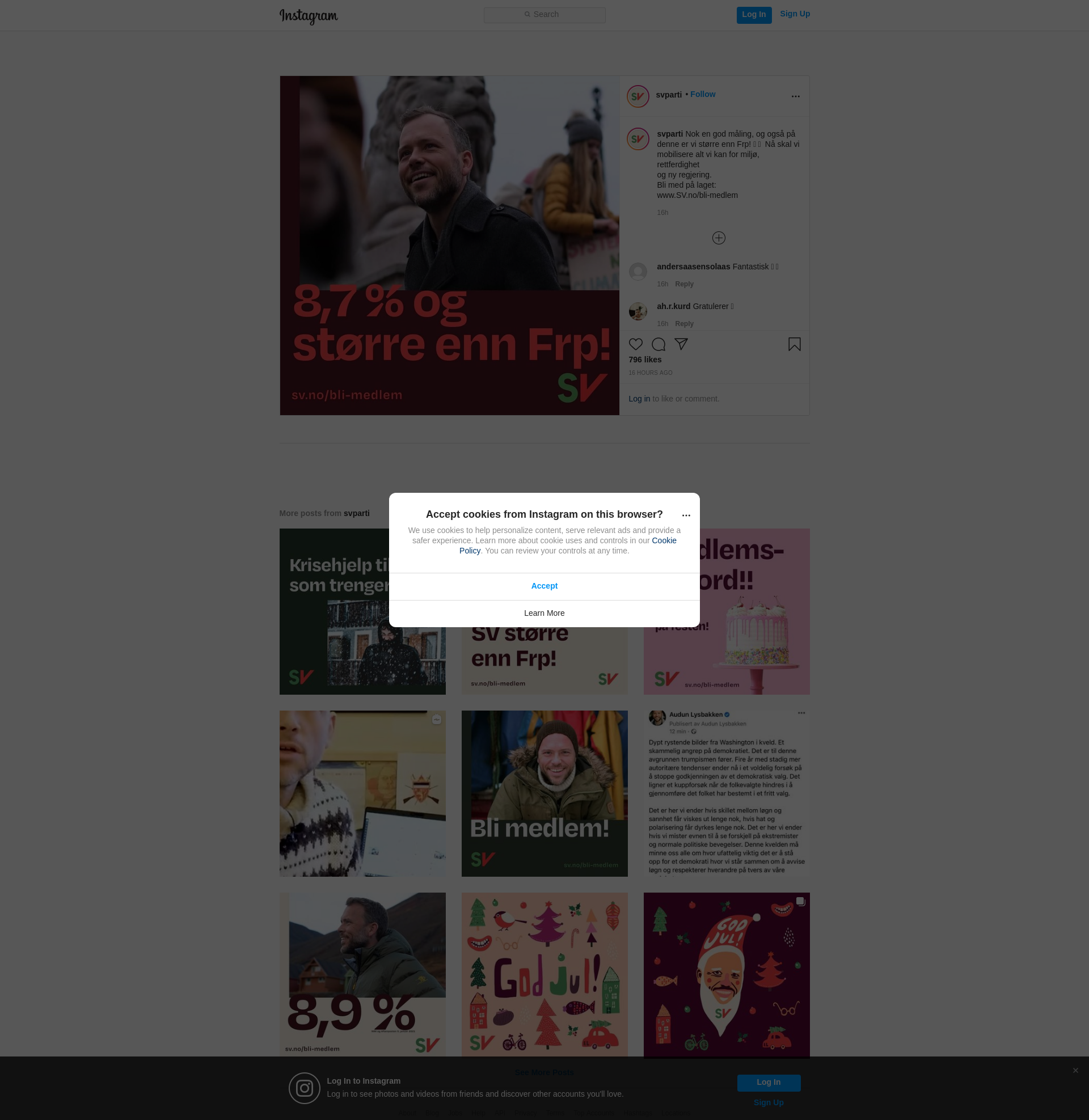Reply to andersaasensolaas comment
1089x1120 pixels.
[684, 284]
